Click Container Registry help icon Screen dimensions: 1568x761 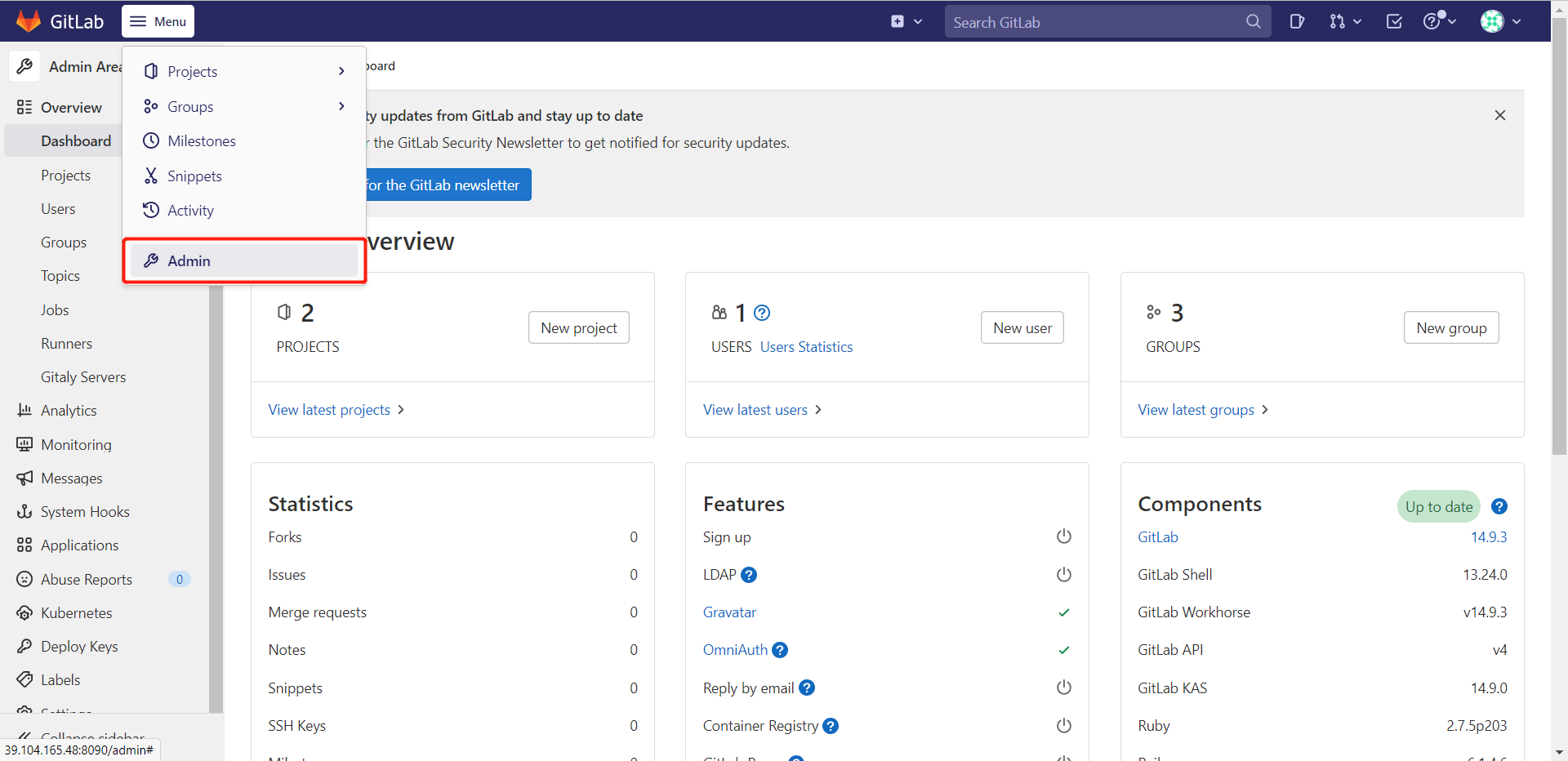[831, 726]
